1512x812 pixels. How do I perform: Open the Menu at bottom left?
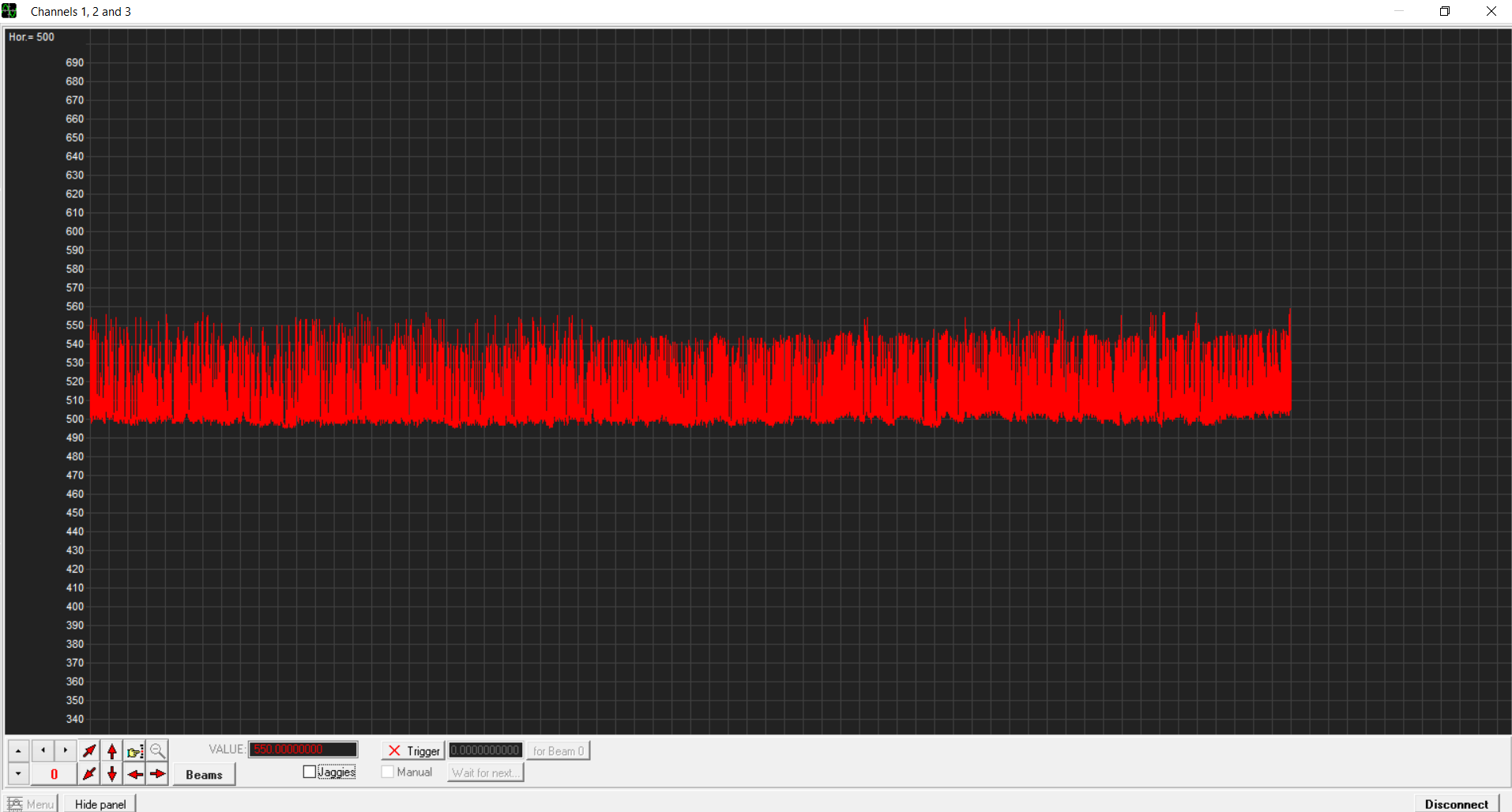click(32, 804)
